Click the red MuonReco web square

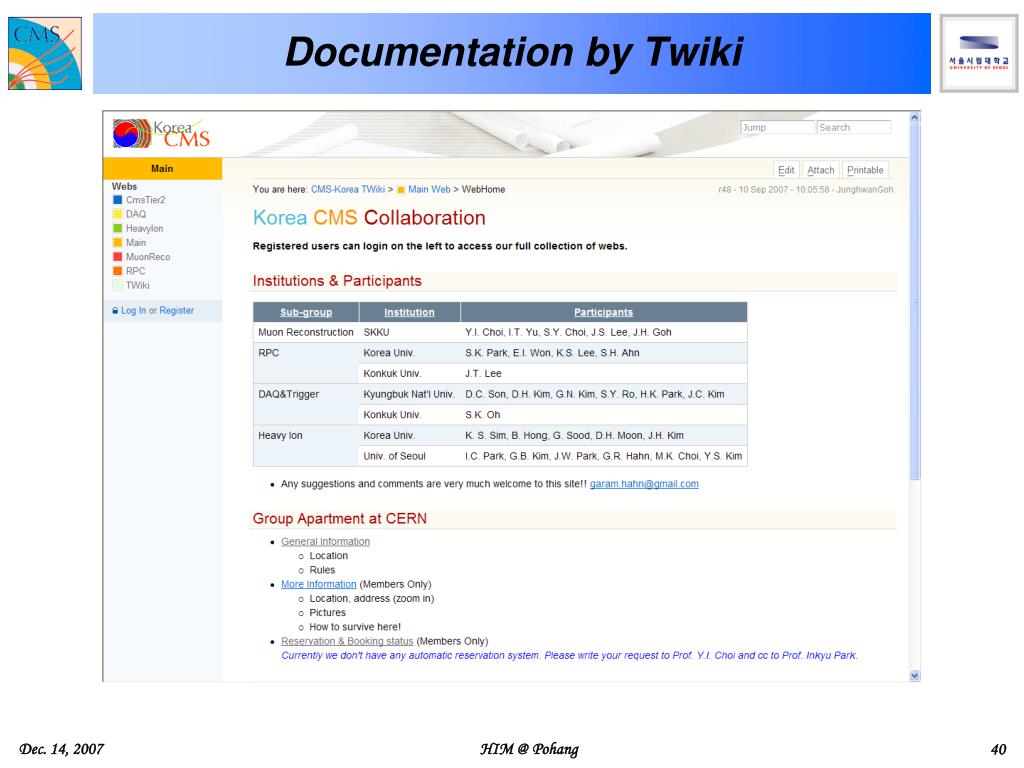click(118, 257)
